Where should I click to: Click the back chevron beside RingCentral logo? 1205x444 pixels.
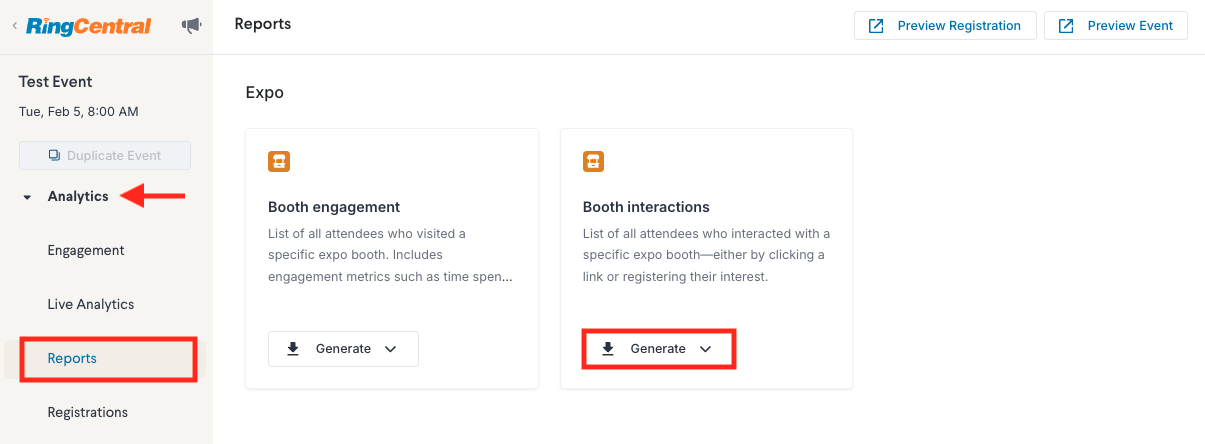point(14,26)
